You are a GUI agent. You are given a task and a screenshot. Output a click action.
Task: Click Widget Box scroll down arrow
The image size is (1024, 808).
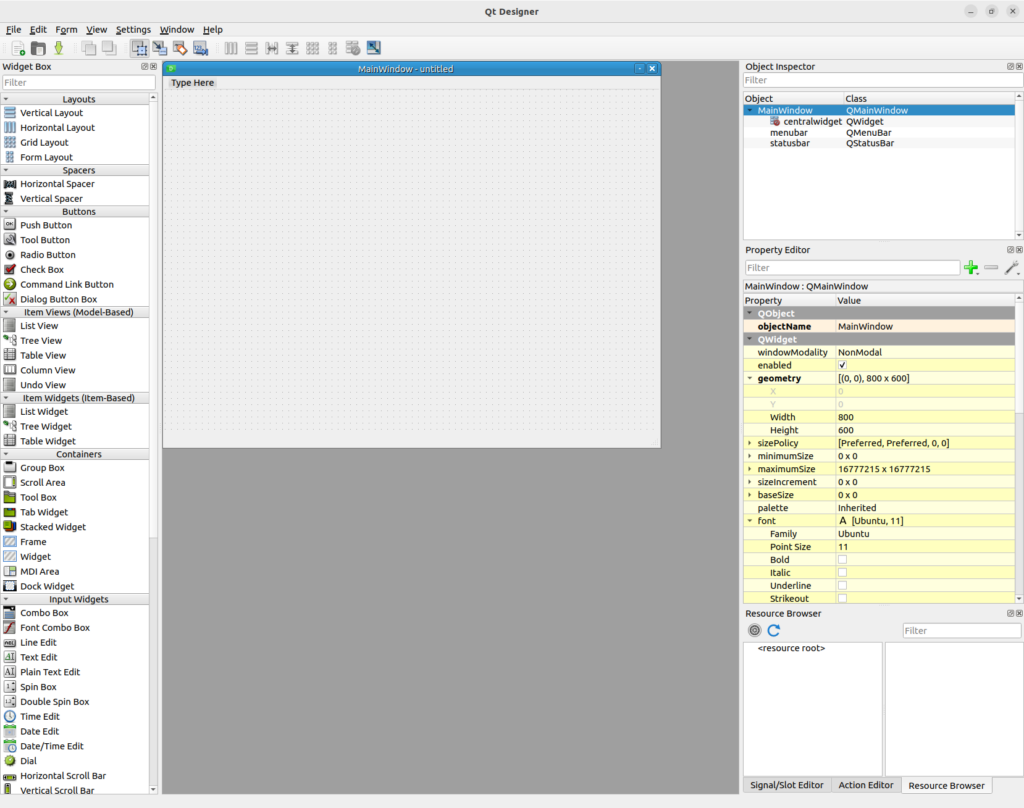tap(153, 790)
